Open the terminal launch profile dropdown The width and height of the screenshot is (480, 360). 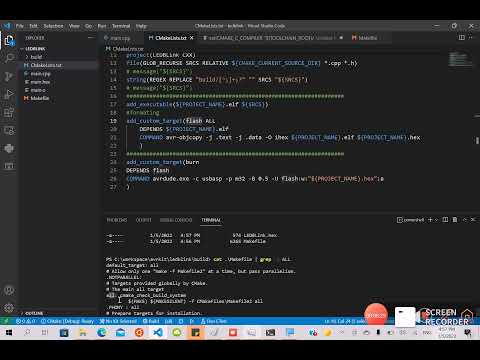point(436,220)
